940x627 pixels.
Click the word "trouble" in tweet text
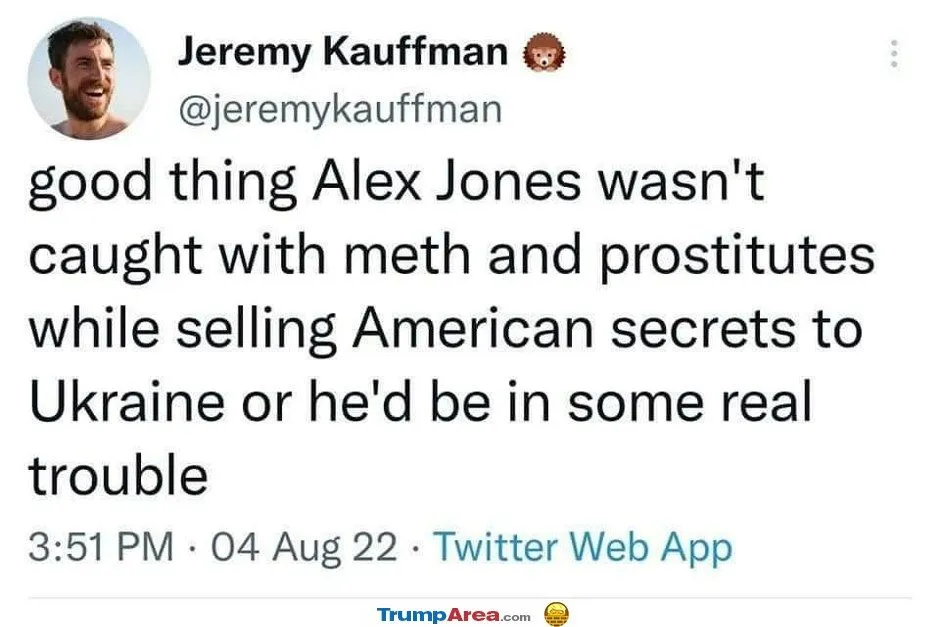point(118,476)
